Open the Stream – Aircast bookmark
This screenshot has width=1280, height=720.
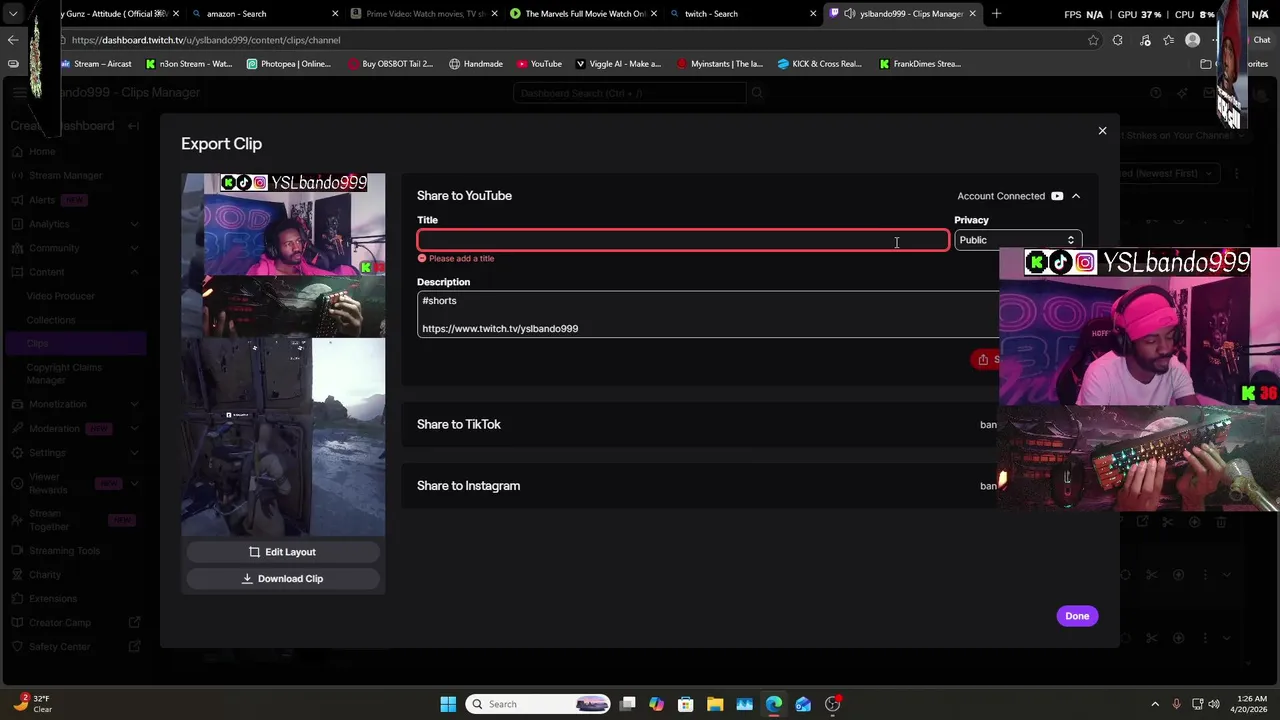95,64
